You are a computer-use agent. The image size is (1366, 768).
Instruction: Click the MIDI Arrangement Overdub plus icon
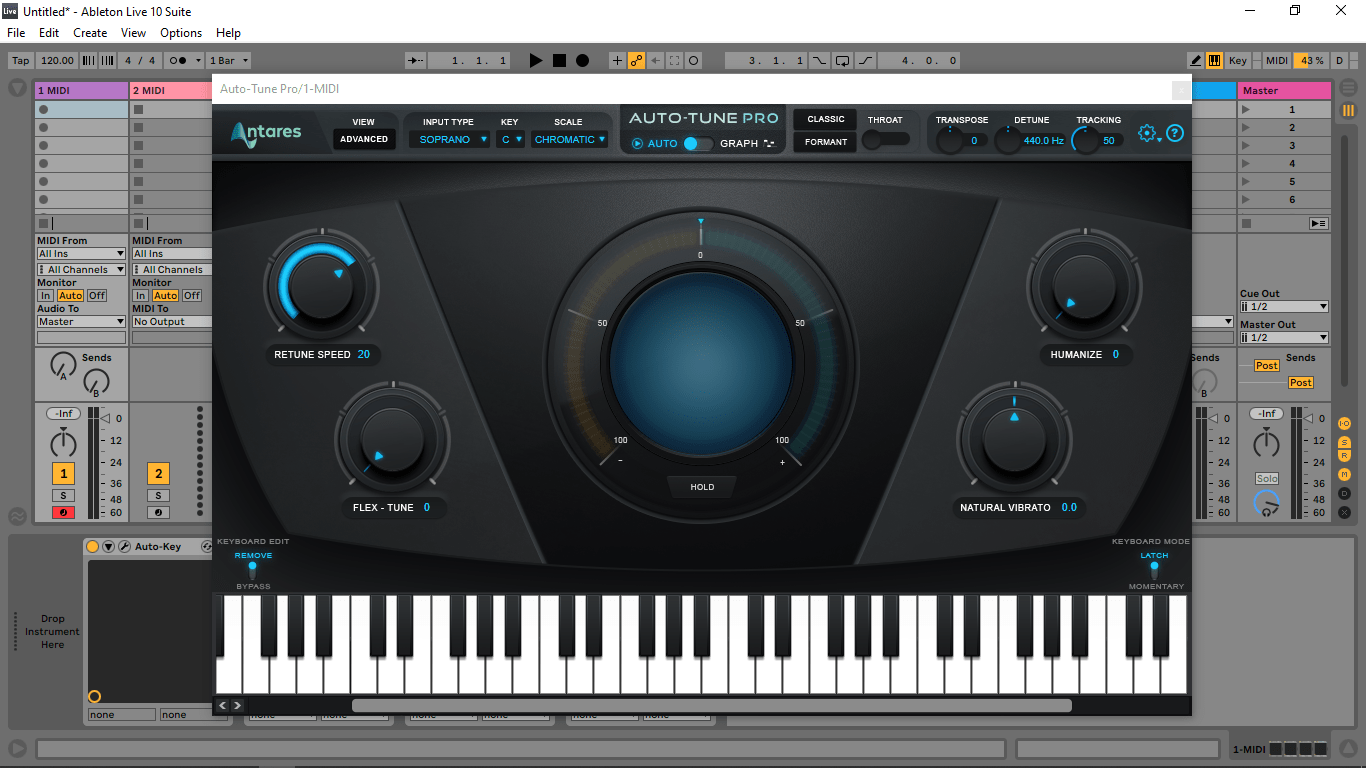617,61
